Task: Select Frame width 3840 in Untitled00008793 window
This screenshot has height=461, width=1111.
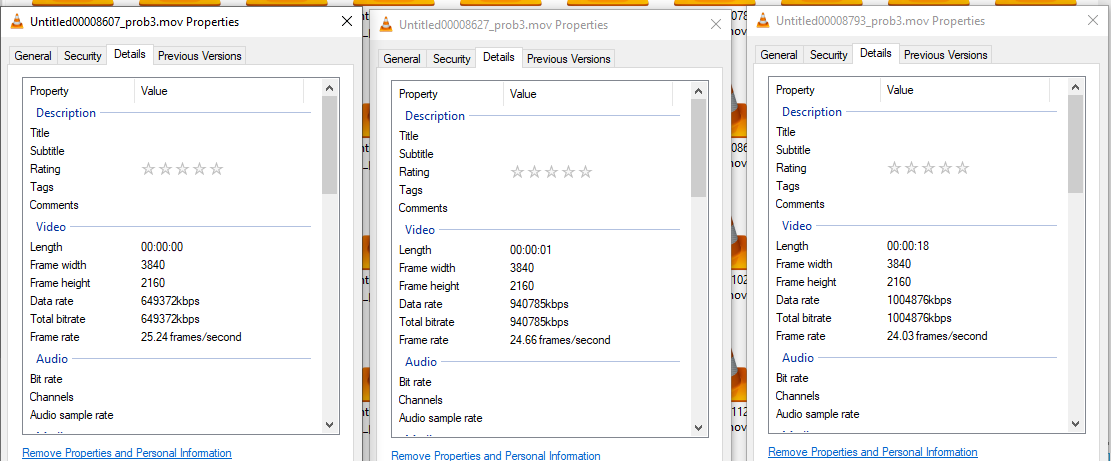Action: coord(899,264)
